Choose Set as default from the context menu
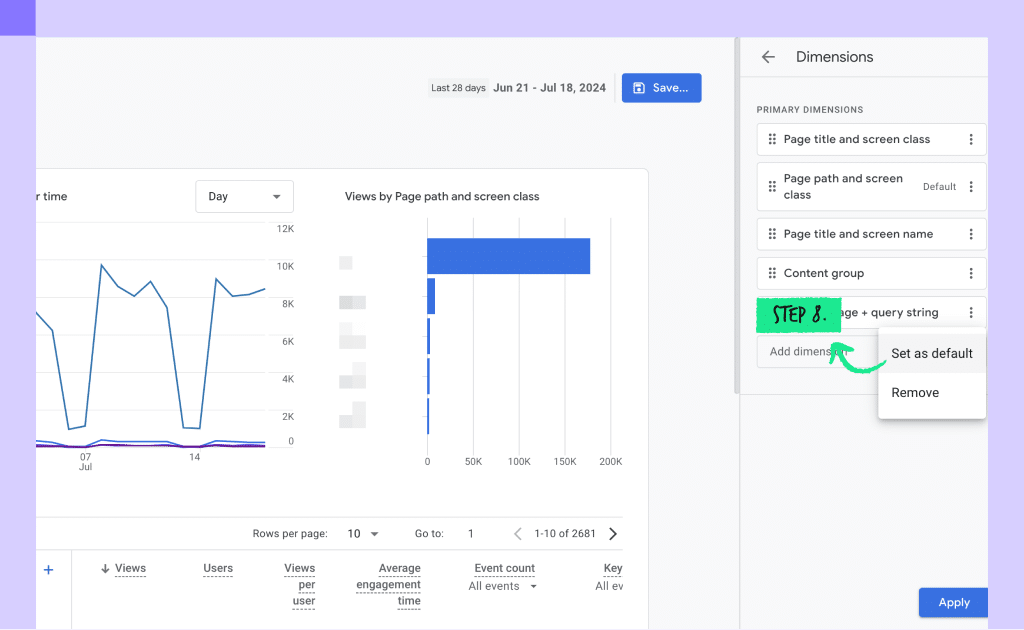The height and width of the screenshot is (630, 1024). point(932,353)
